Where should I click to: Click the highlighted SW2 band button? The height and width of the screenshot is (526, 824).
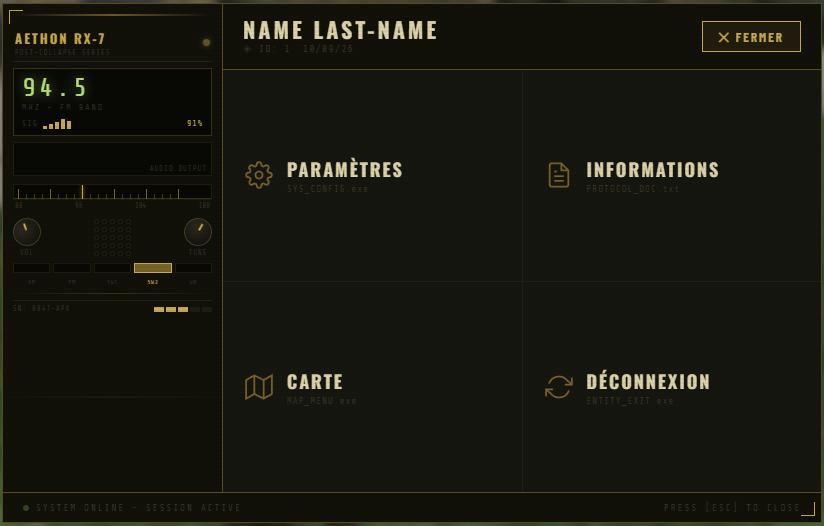[153, 268]
